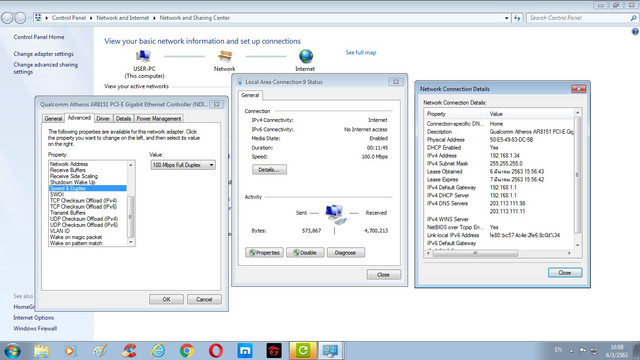Open Control Panel help icon

point(635,31)
